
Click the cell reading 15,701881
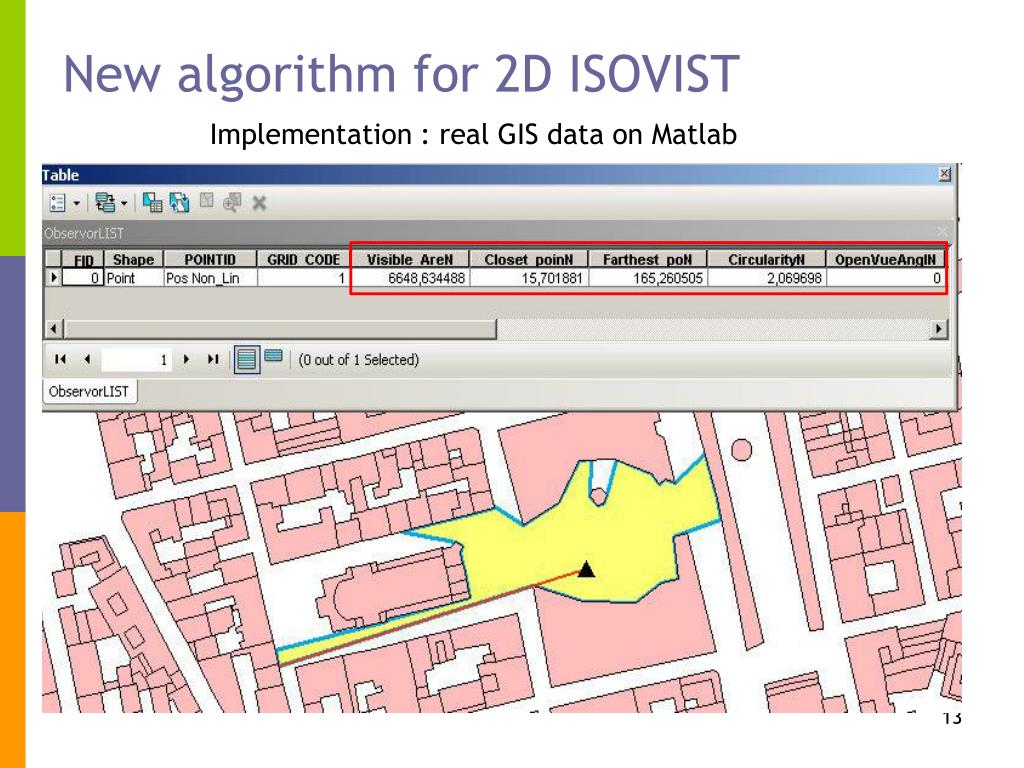(x=528, y=278)
